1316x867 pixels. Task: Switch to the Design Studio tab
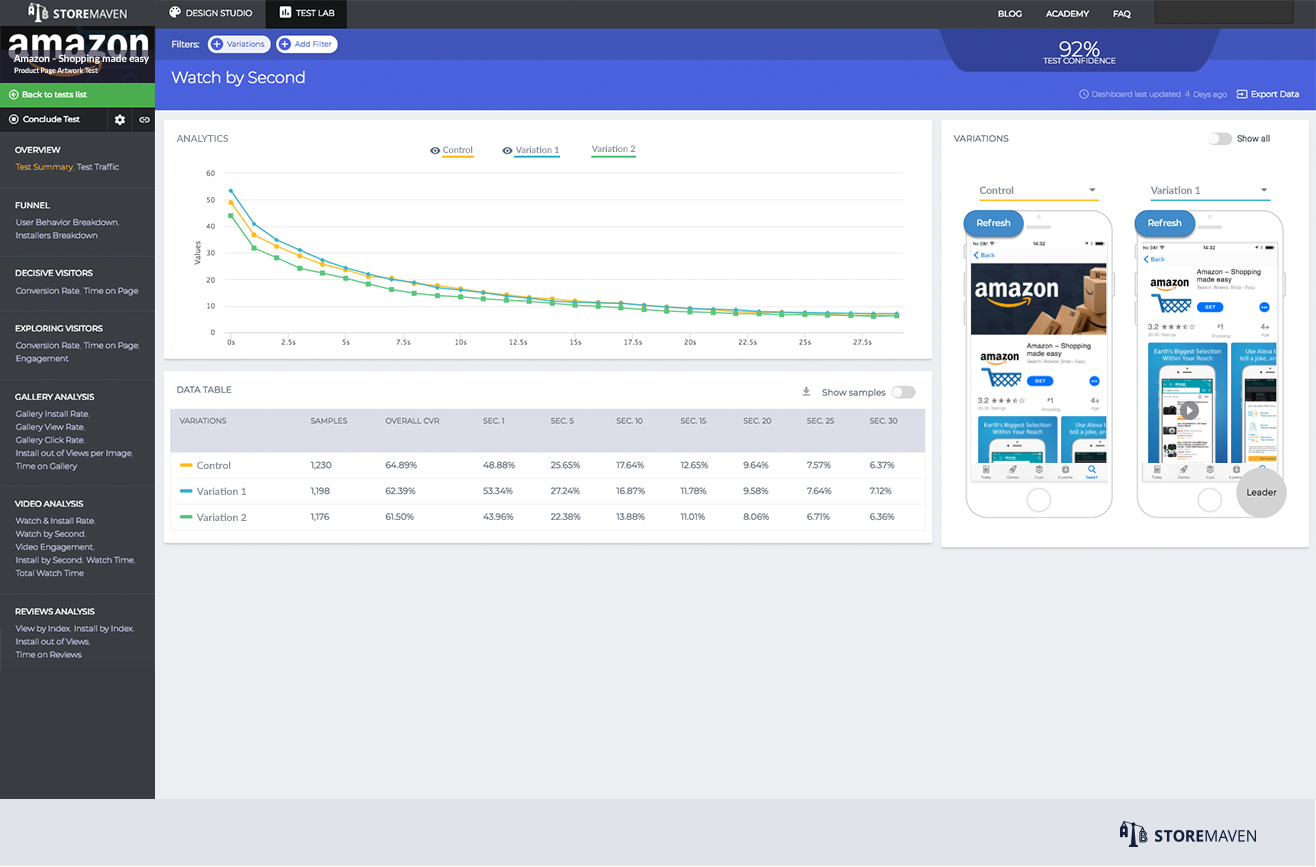point(209,13)
